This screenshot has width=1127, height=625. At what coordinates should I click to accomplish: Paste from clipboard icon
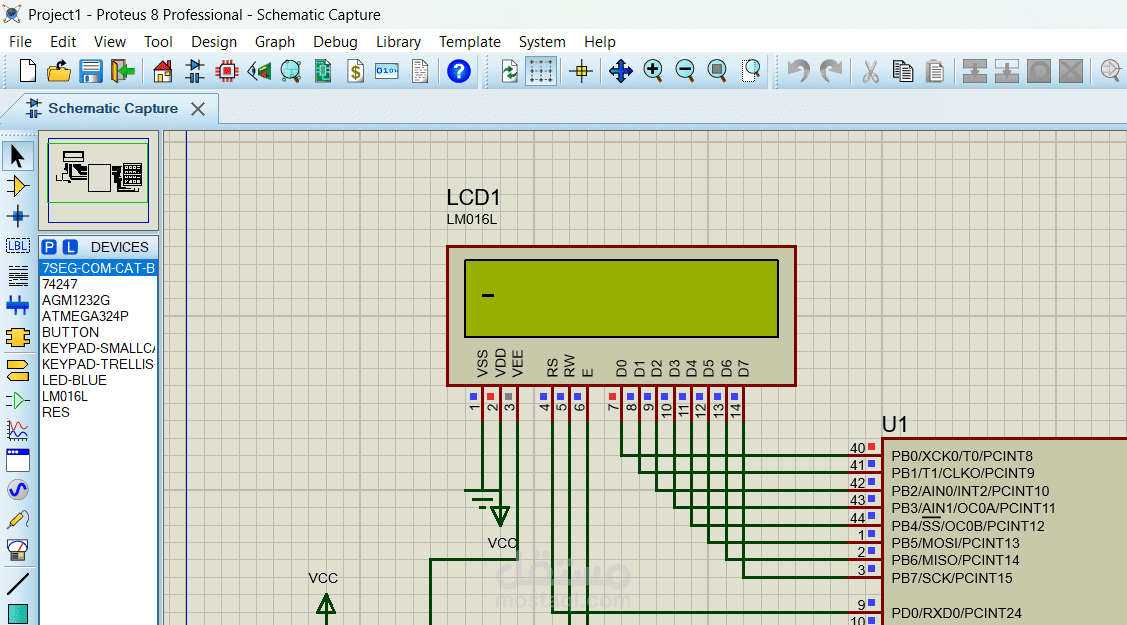tap(935, 71)
